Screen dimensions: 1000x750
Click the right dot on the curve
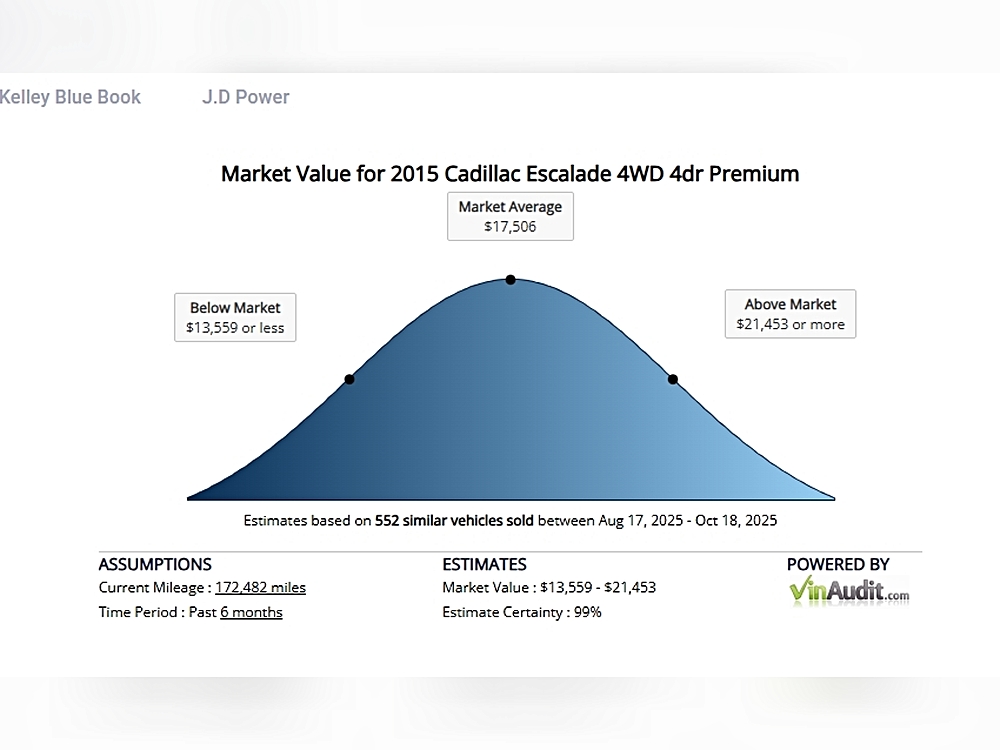[673, 379]
